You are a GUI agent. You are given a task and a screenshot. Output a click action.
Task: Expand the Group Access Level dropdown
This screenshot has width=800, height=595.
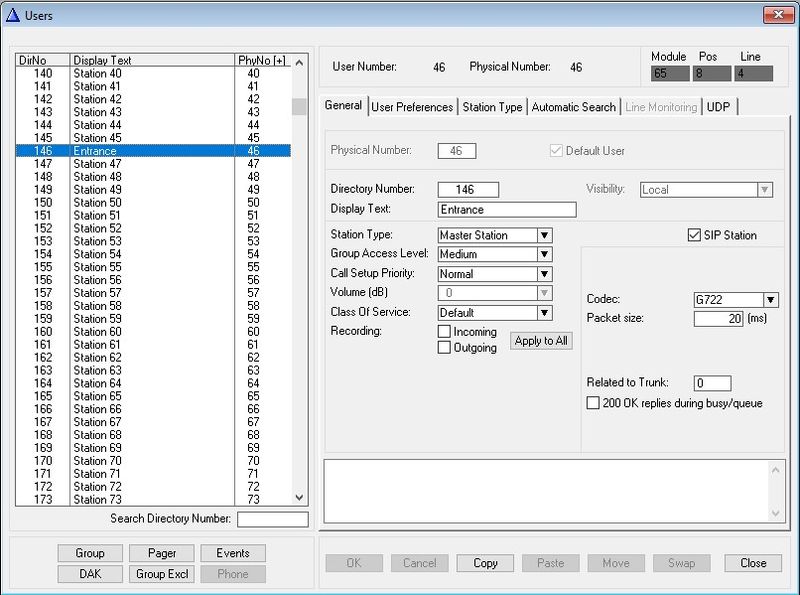click(x=545, y=254)
